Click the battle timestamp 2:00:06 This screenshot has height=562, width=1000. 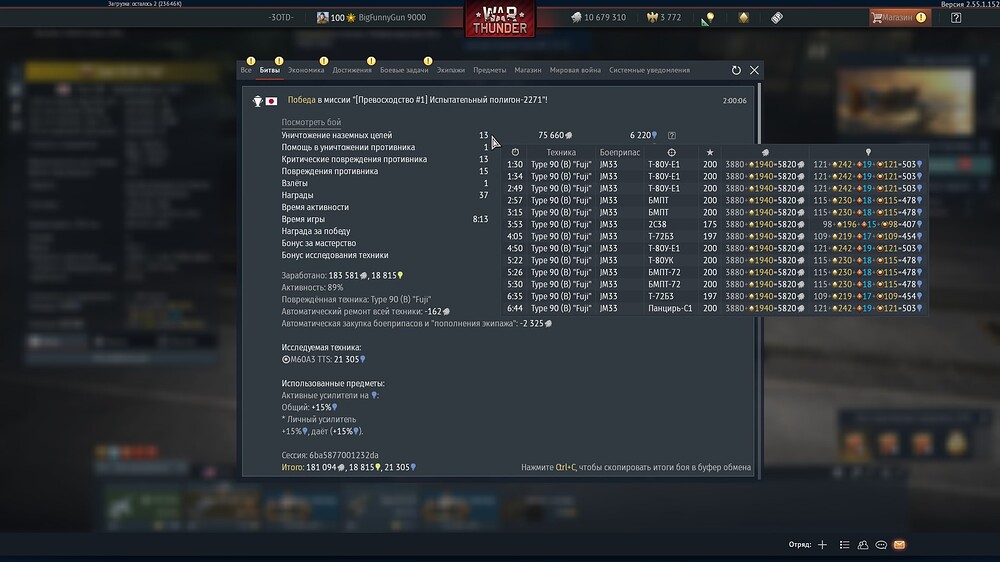(734, 101)
